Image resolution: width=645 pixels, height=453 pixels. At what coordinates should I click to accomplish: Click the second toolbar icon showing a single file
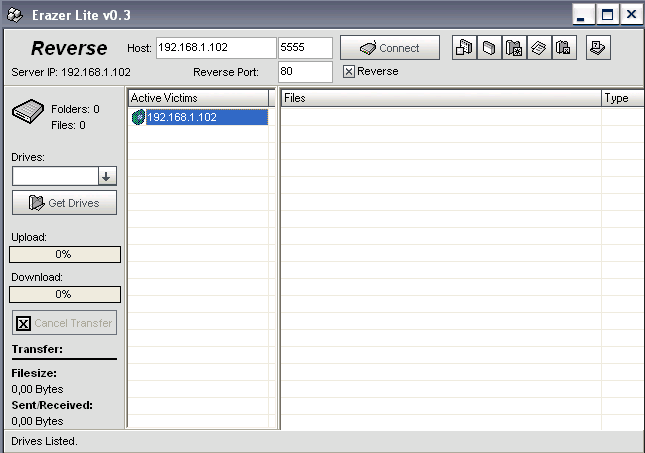(489, 48)
